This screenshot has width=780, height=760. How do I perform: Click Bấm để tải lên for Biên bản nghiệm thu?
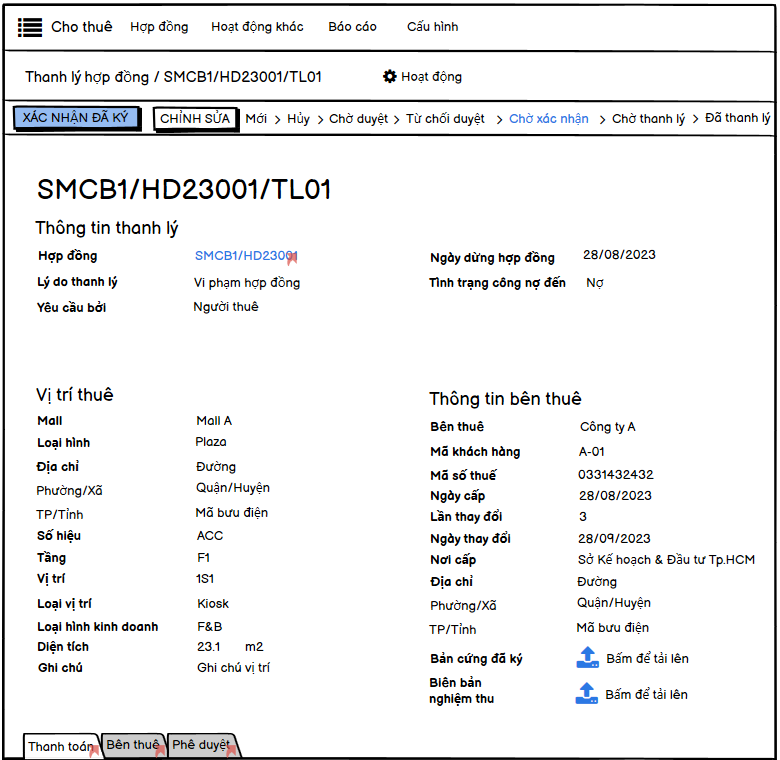646,694
